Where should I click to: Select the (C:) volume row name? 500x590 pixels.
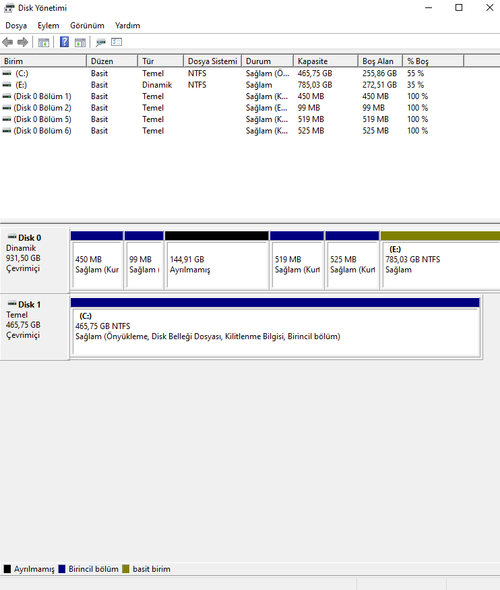click(22, 73)
